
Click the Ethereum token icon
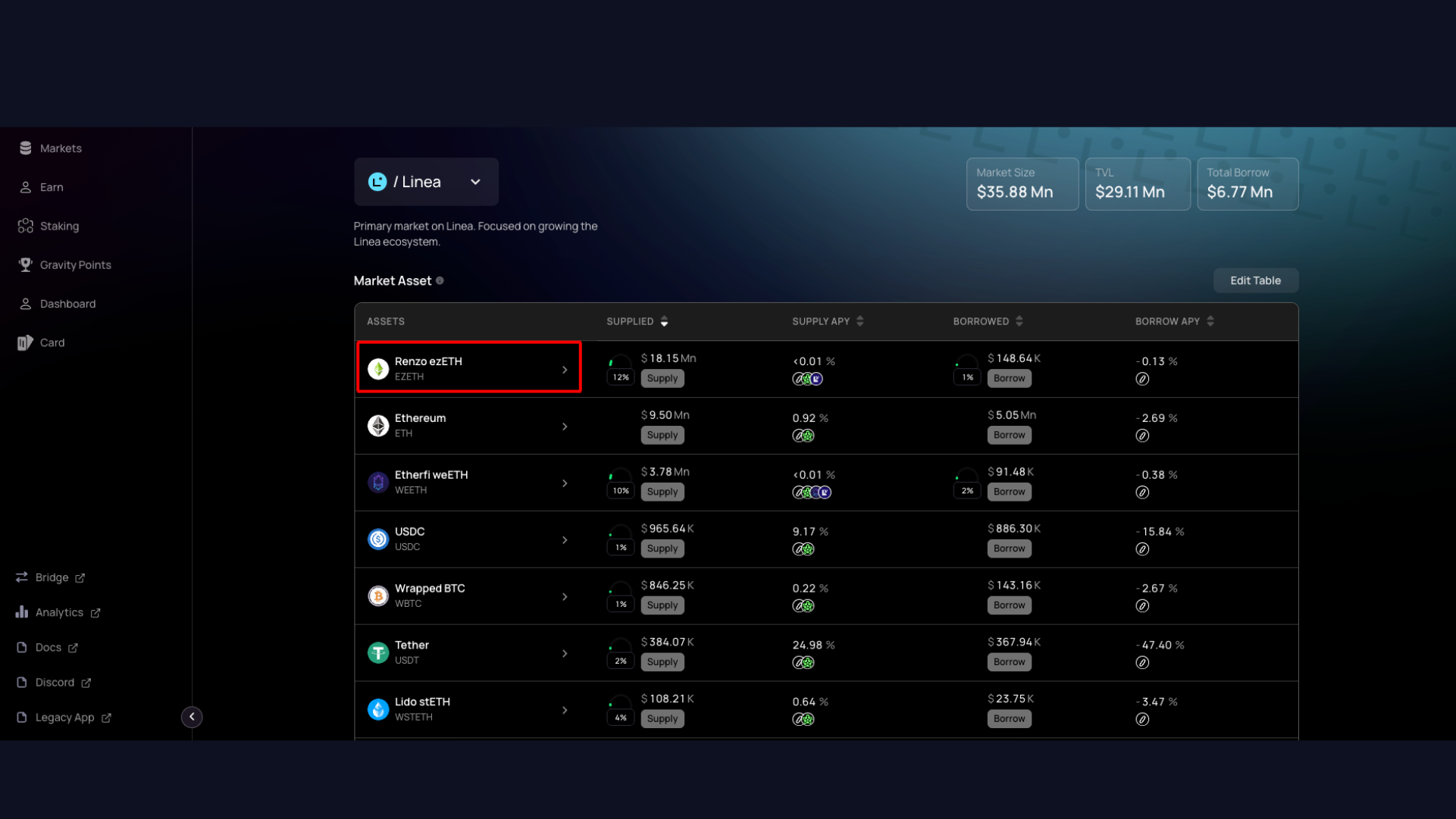(x=378, y=426)
